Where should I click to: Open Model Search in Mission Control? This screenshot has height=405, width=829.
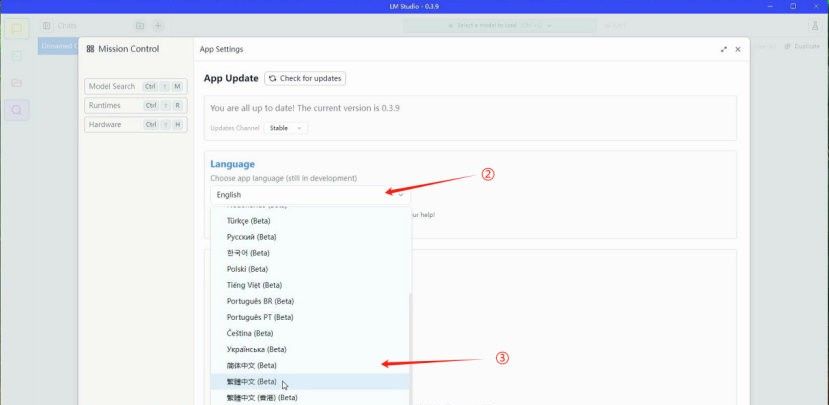(x=136, y=86)
